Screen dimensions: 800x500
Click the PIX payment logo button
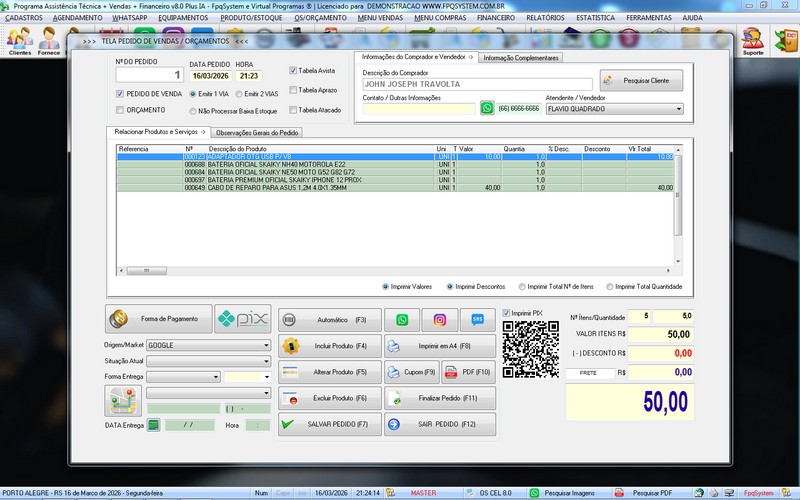click(243, 319)
